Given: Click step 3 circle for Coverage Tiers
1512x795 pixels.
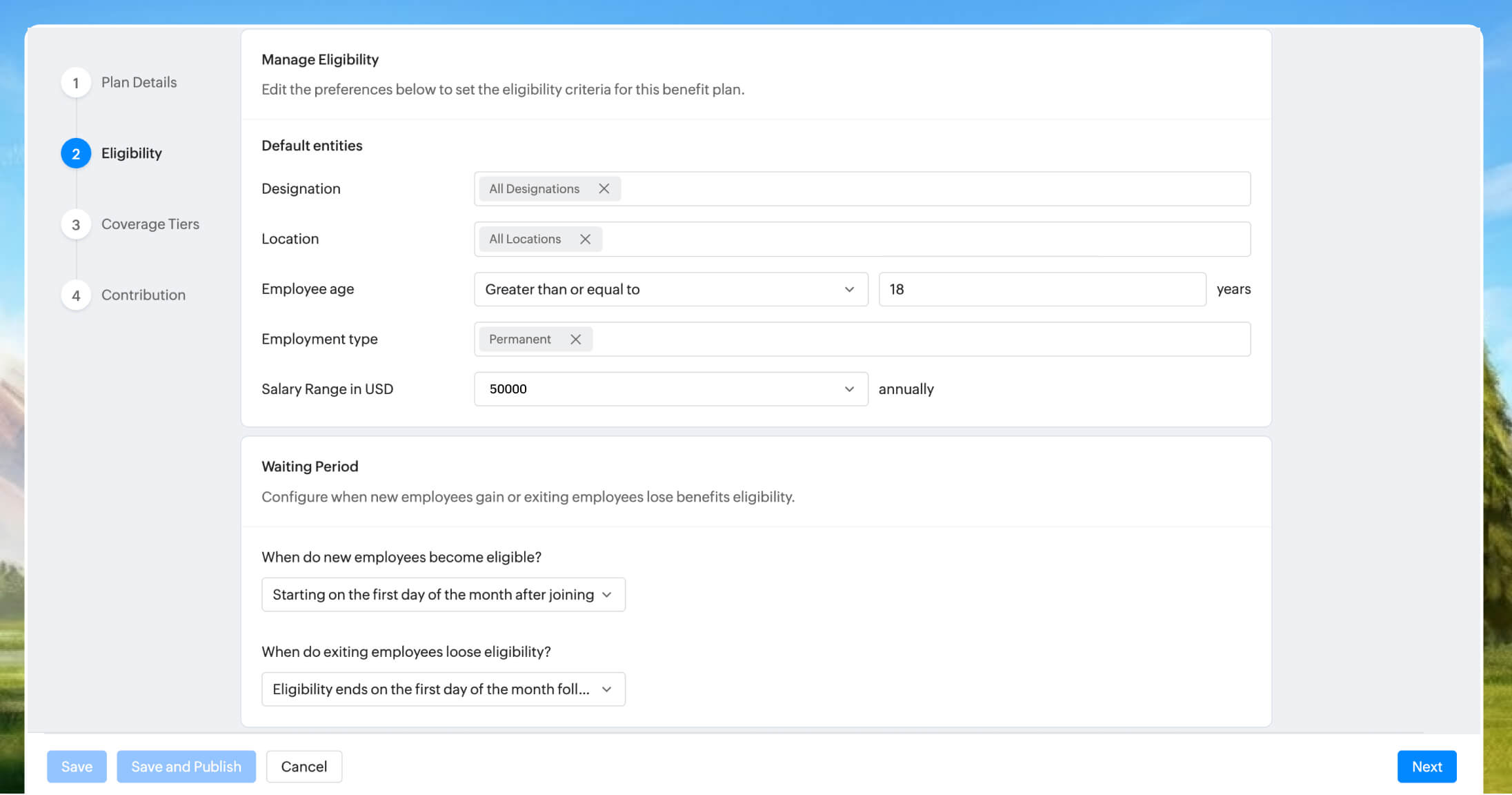Looking at the screenshot, I should click(x=76, y=224).
